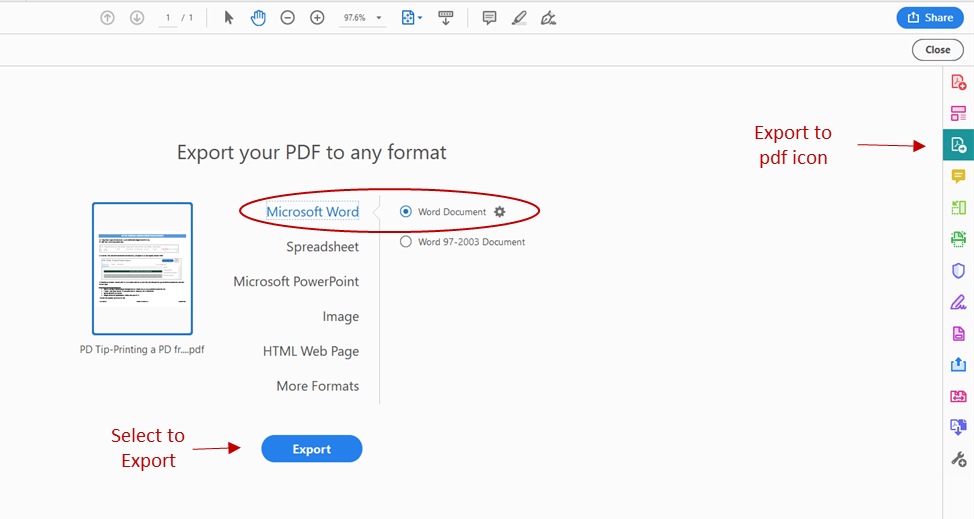Image resolution: width=974 pixels, height=519 pixels.
Task: Go to previous page with up arrow
Action: tap(107, 18)
